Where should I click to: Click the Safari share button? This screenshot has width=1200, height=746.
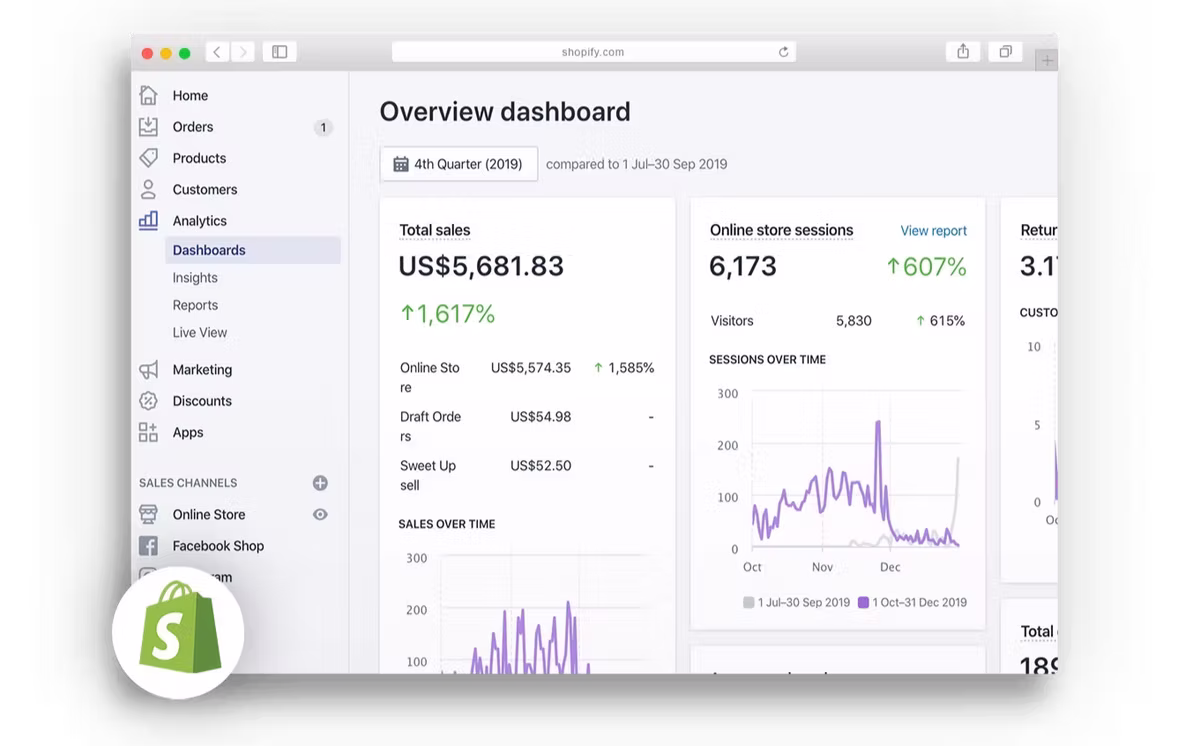point(963,52)
